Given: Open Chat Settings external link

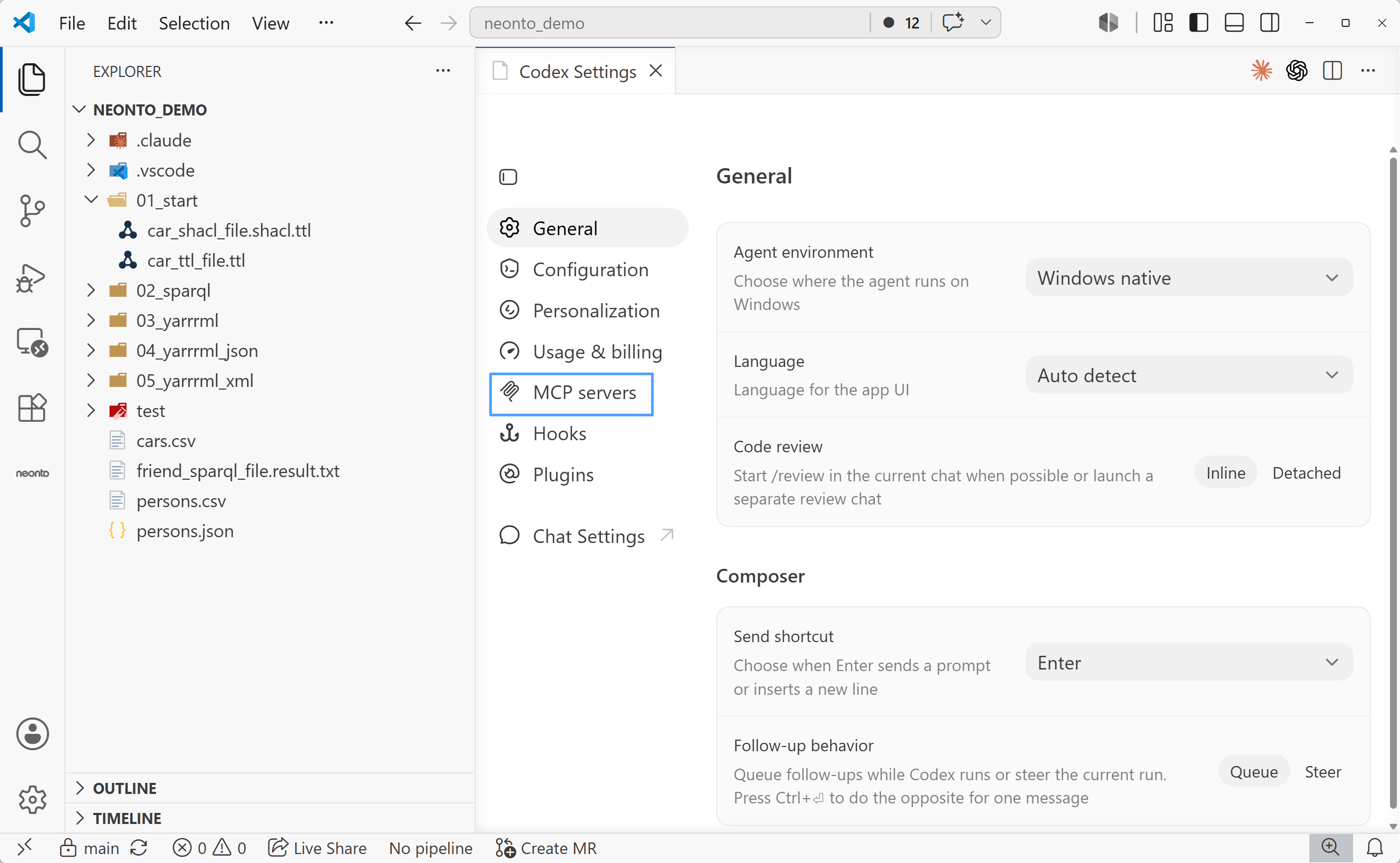Looking at the screenshot, I should click(588, 537).
